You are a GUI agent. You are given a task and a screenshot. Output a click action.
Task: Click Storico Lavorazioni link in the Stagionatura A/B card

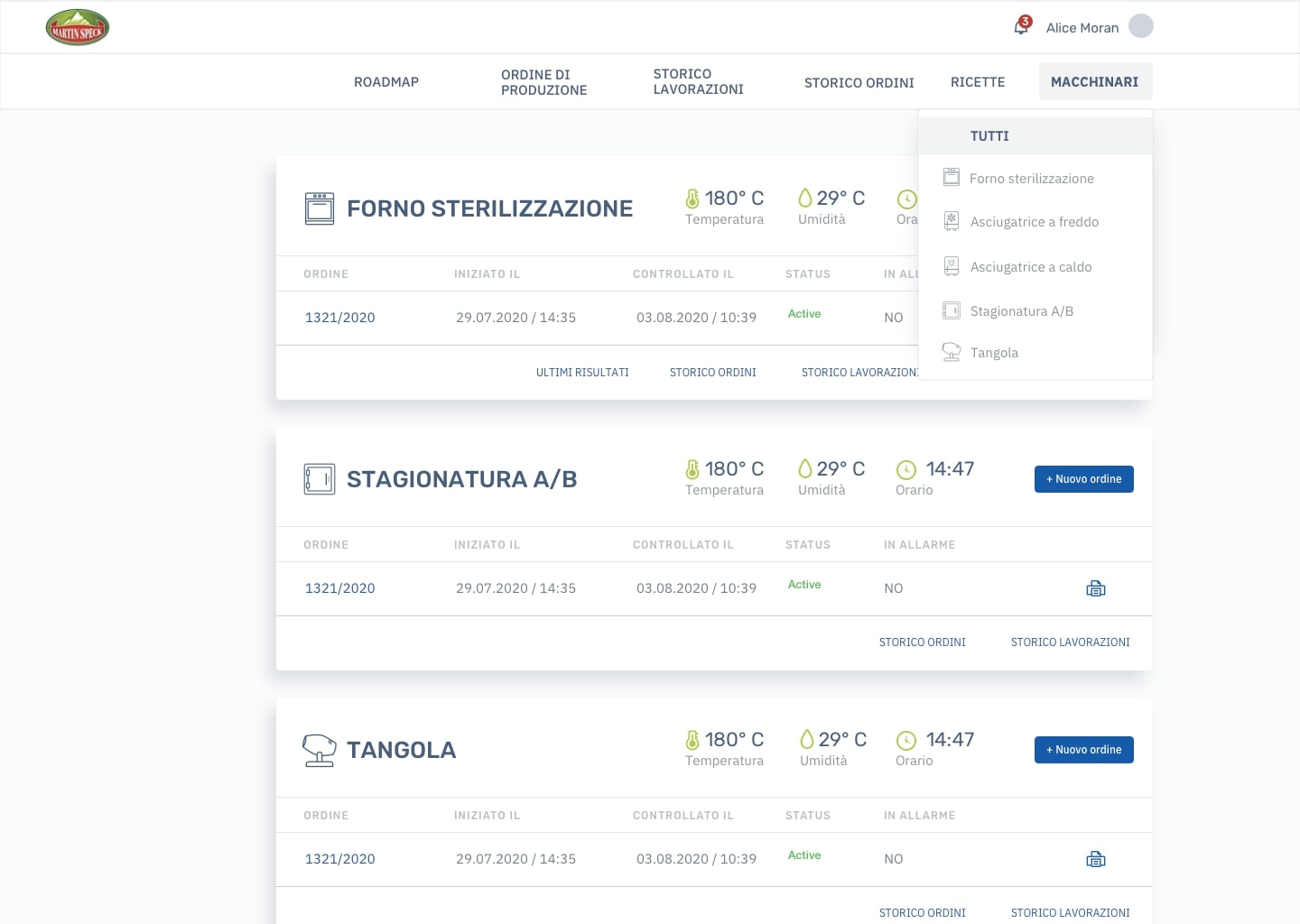point(1070,642)
